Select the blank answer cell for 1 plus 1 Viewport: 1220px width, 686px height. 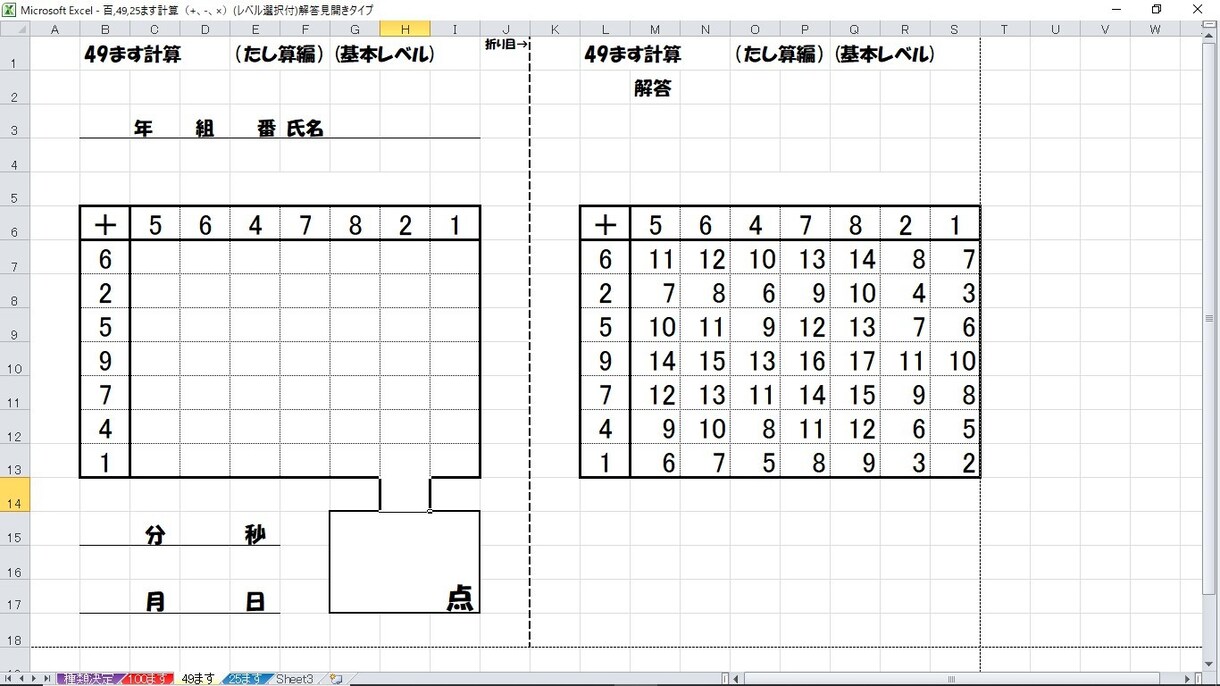(455, 462)
